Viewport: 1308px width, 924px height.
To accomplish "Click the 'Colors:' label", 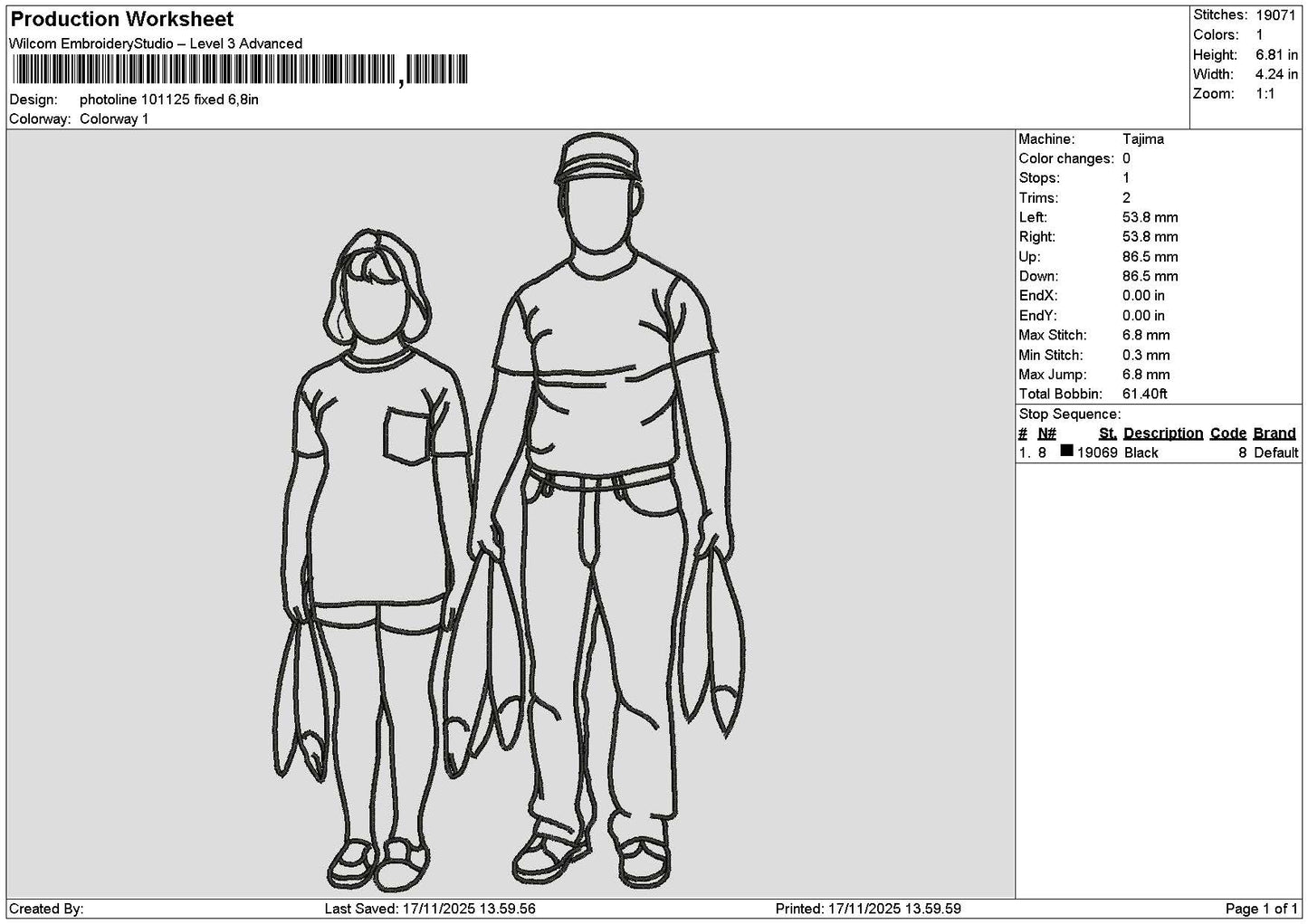I will click(1216, 35).
